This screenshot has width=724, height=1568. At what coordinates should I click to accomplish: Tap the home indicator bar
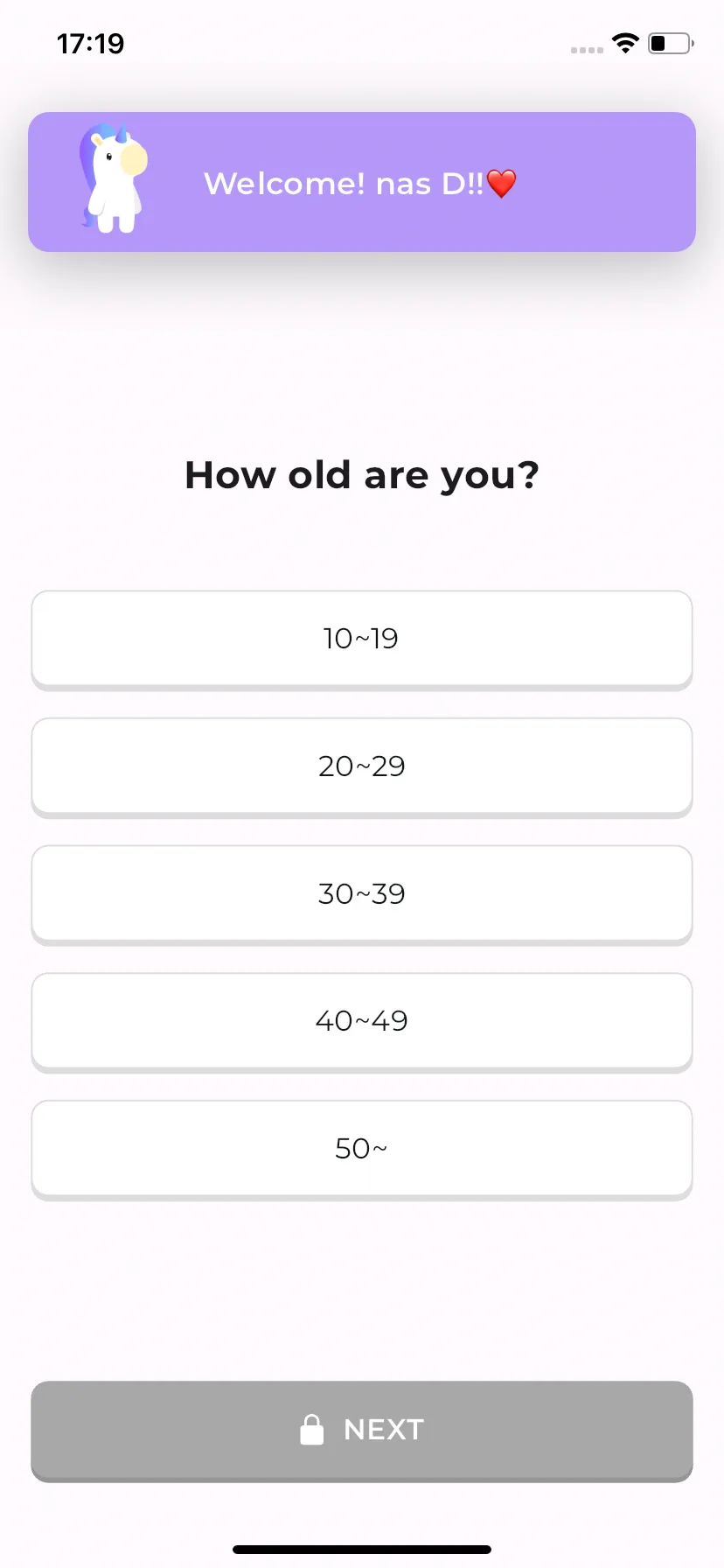tap(362, 1550)
